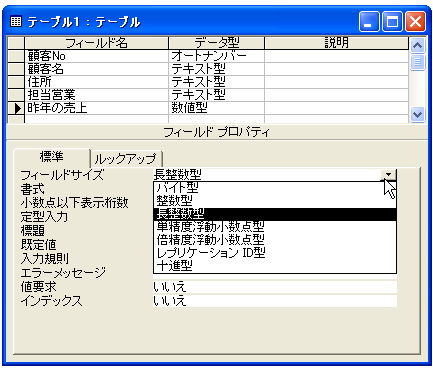
Task: Maximize the テーブル1 window
Action: (x=392, y=22)
